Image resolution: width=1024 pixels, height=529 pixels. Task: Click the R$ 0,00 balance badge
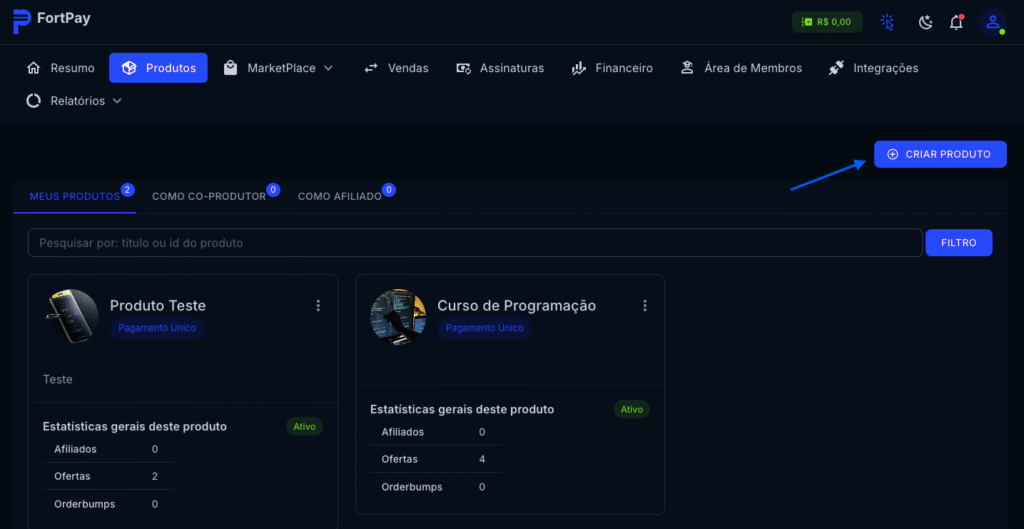tap(826, 22)
